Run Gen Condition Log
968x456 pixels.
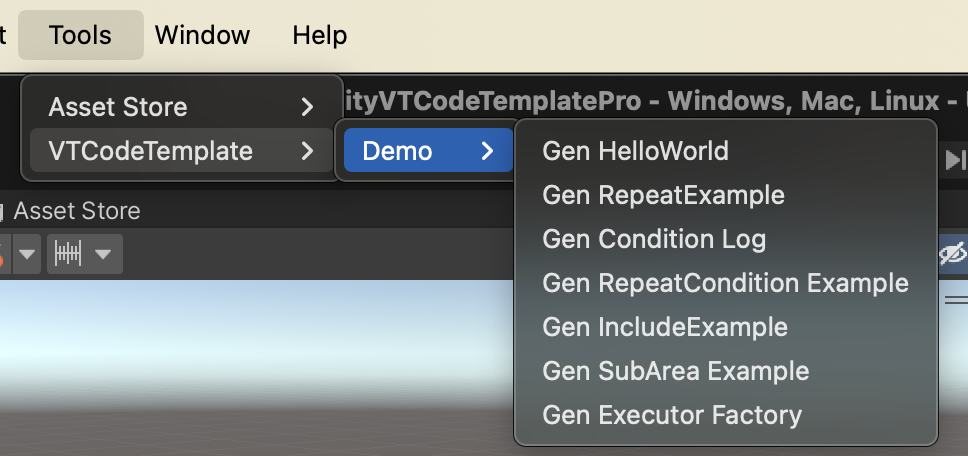[x=654, y=239]
